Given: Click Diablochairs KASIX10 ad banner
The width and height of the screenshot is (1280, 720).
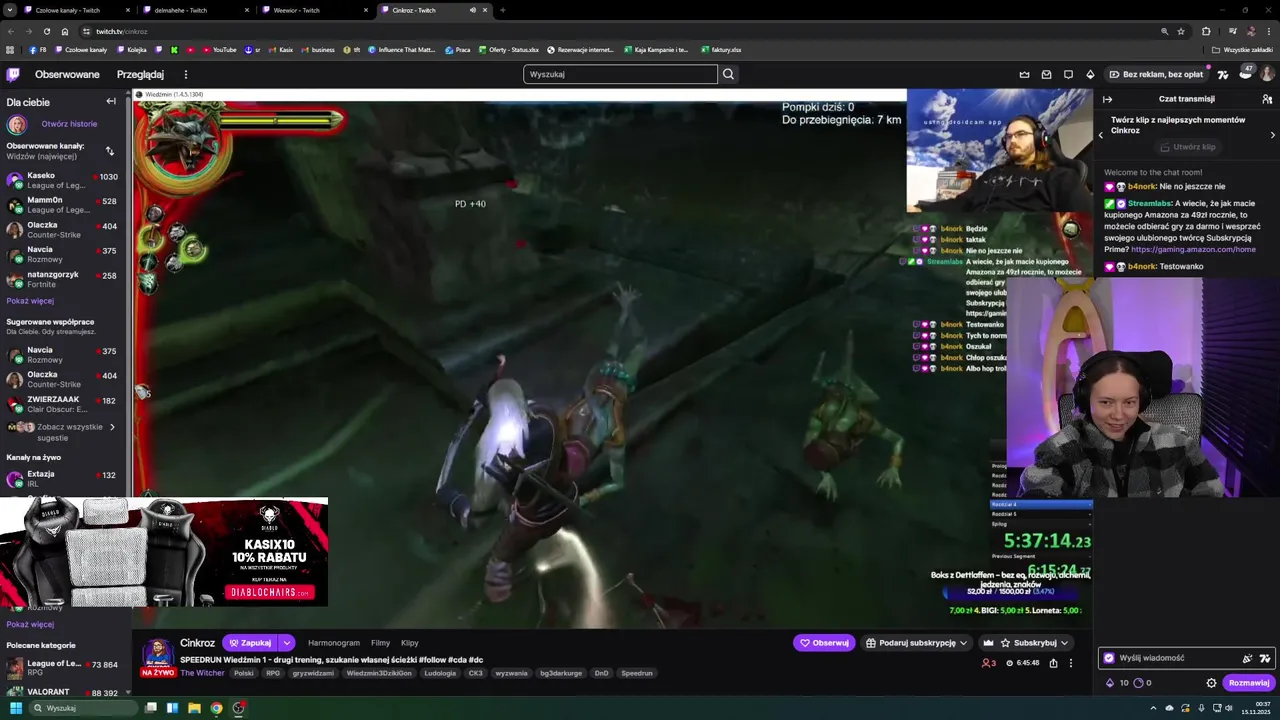Looking at the screenshot, I should (x=164, y=551).
